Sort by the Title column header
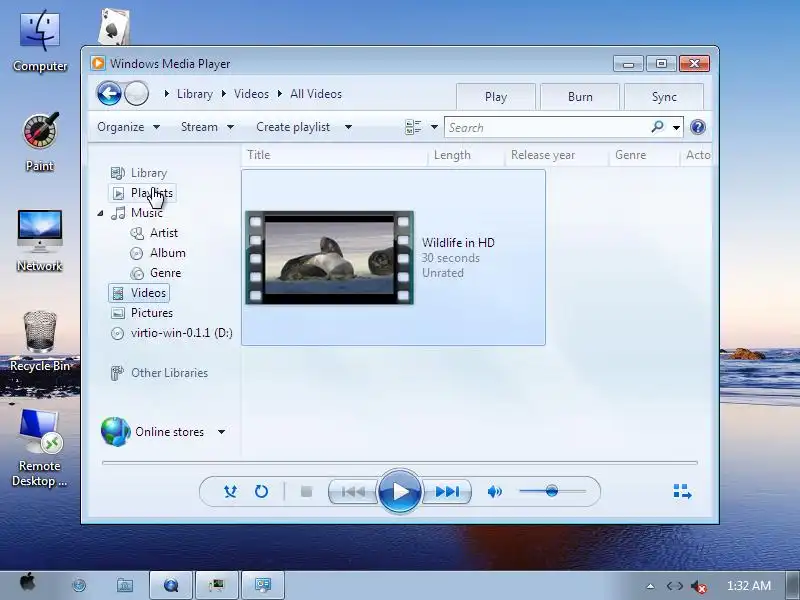The image size is (800, 600). [x=334, y=155]
